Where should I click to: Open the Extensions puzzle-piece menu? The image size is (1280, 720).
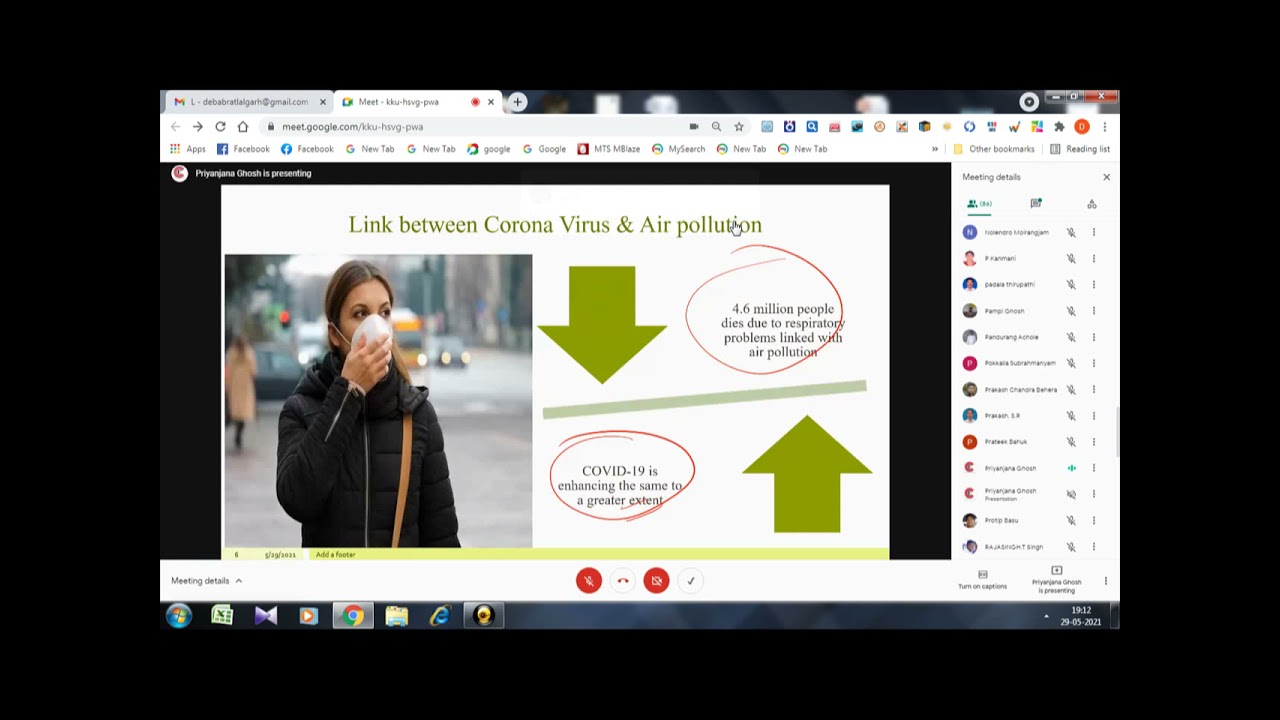tap(1059, 127)
